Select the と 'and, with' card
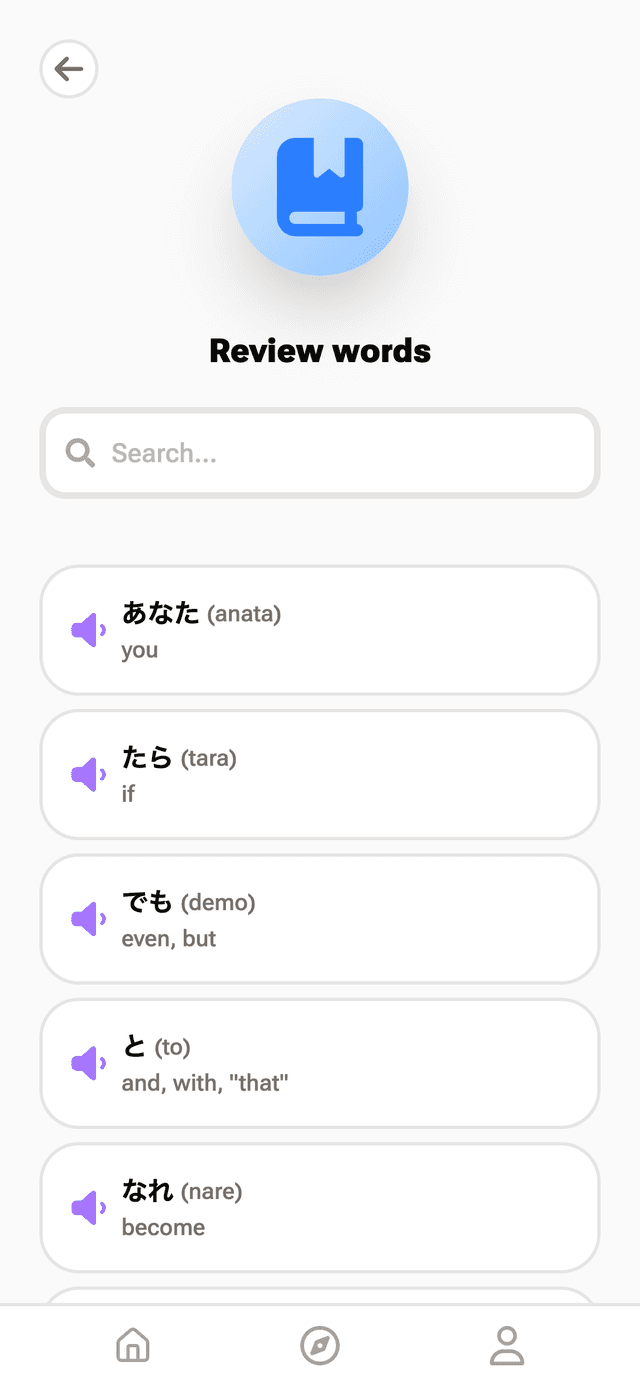This screenshot has height=1385, width=640. click(400, 1063)
